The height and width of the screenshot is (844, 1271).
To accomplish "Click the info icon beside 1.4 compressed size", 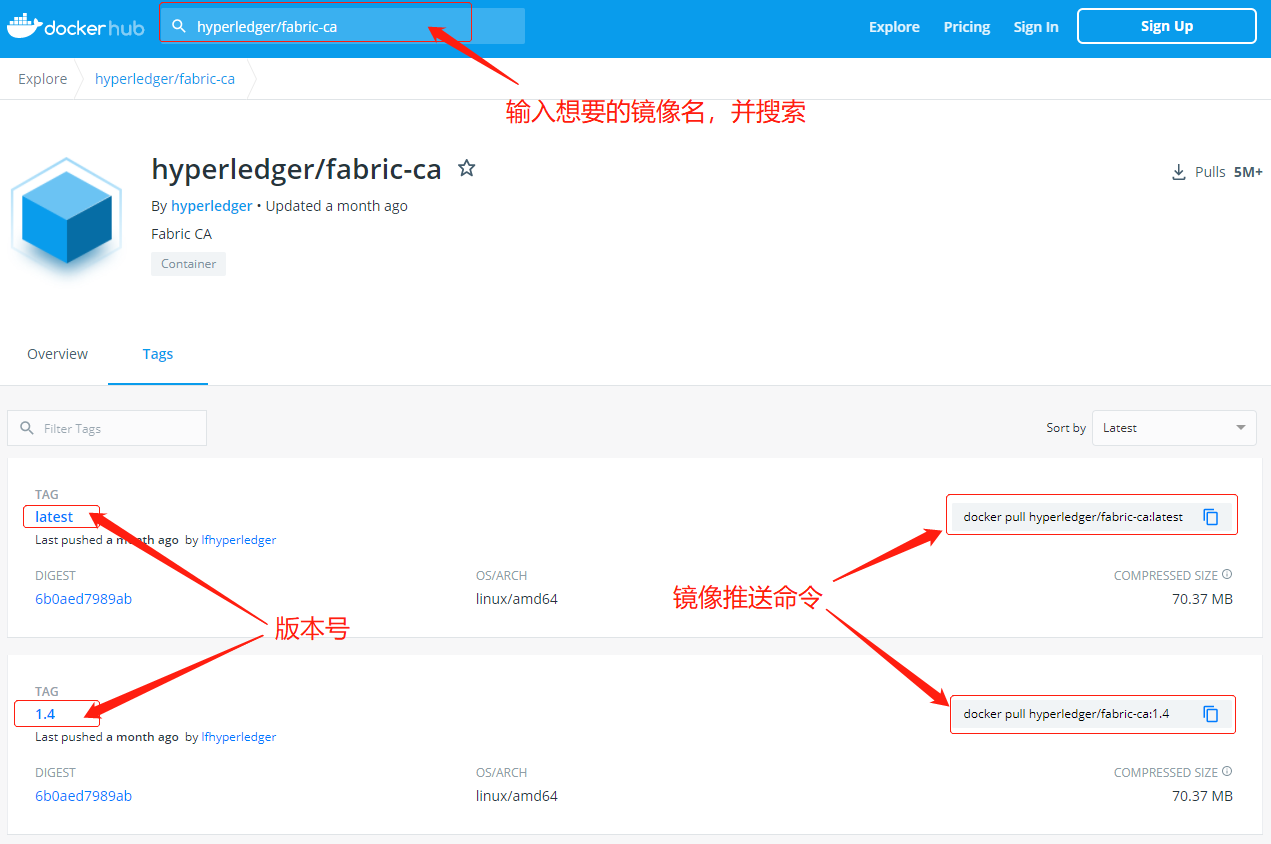I will [x=1227, y=772].
